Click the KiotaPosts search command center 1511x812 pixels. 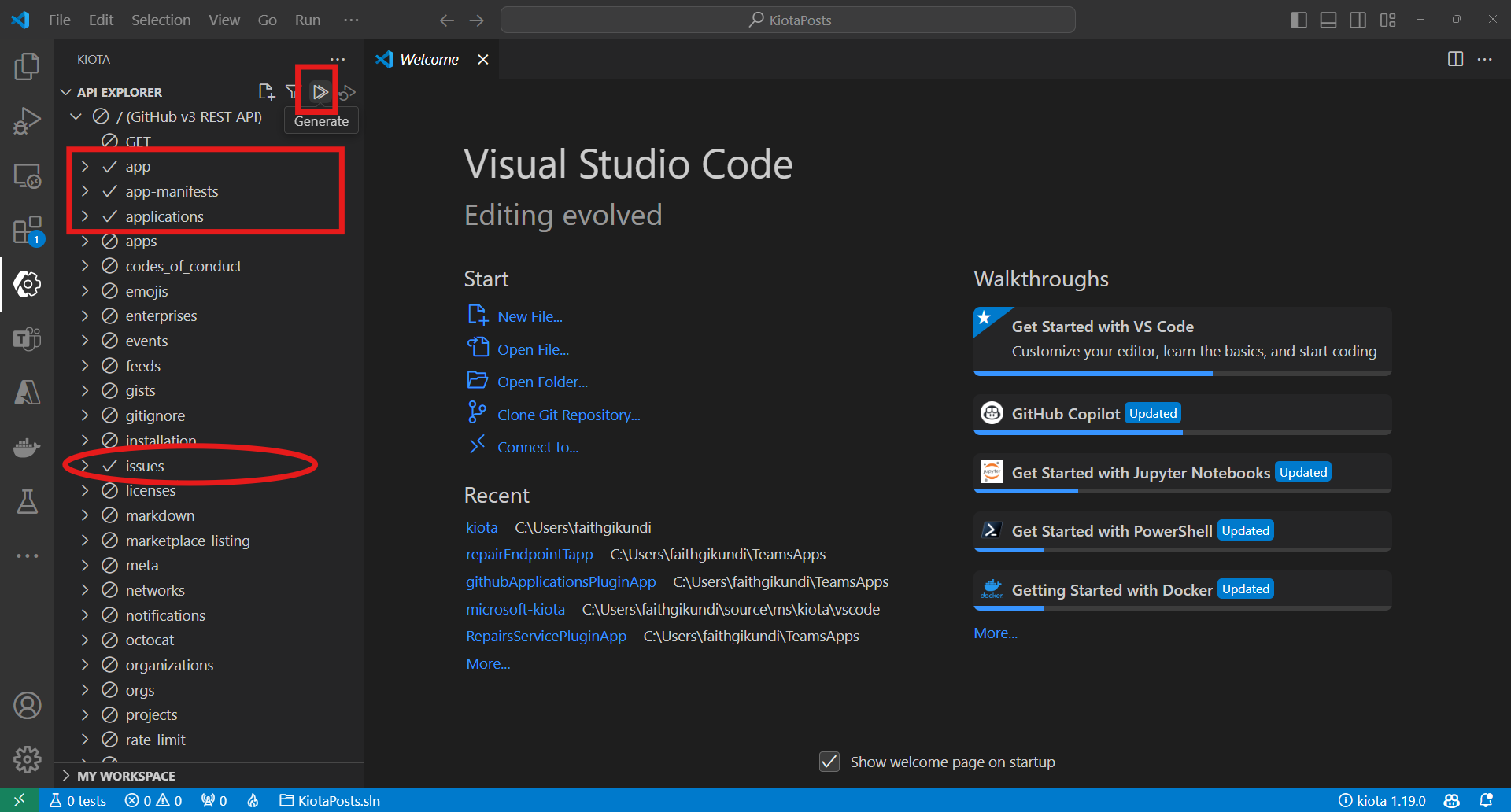point(788,20)
